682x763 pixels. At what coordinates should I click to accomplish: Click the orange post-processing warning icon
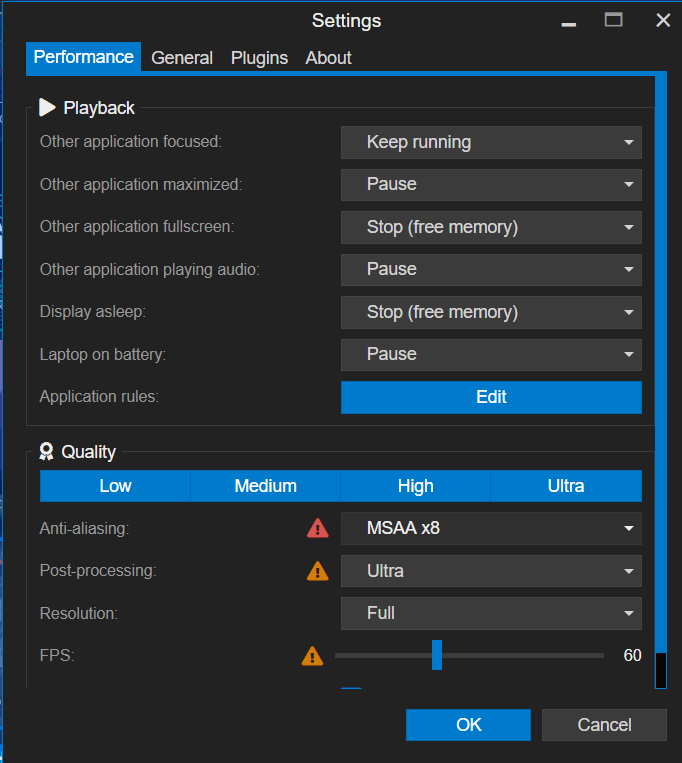point(317,571)
